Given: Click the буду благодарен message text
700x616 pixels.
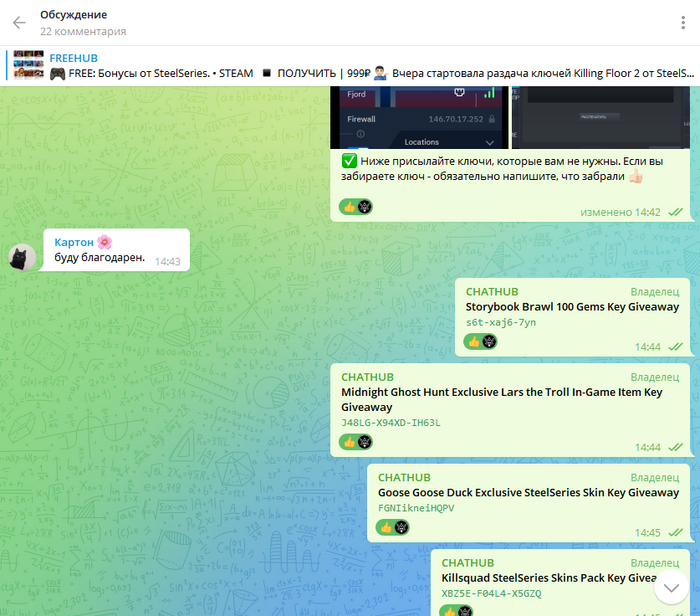Looking at the screenshot, I should coord(100,258).
